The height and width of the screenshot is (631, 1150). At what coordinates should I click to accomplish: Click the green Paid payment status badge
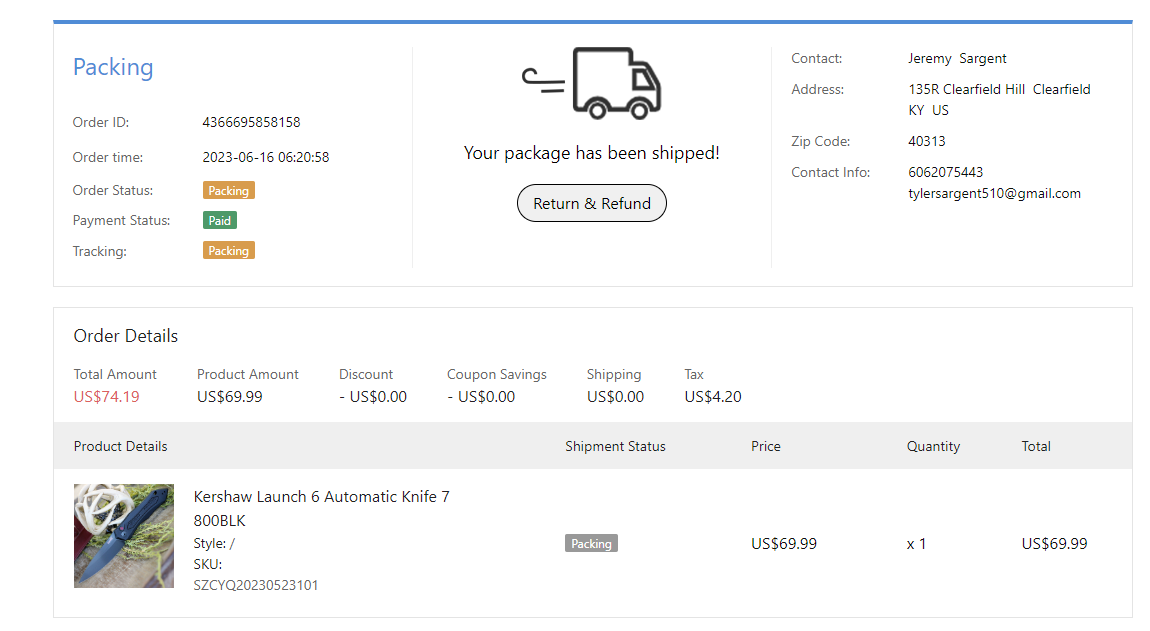coord(220,221)
